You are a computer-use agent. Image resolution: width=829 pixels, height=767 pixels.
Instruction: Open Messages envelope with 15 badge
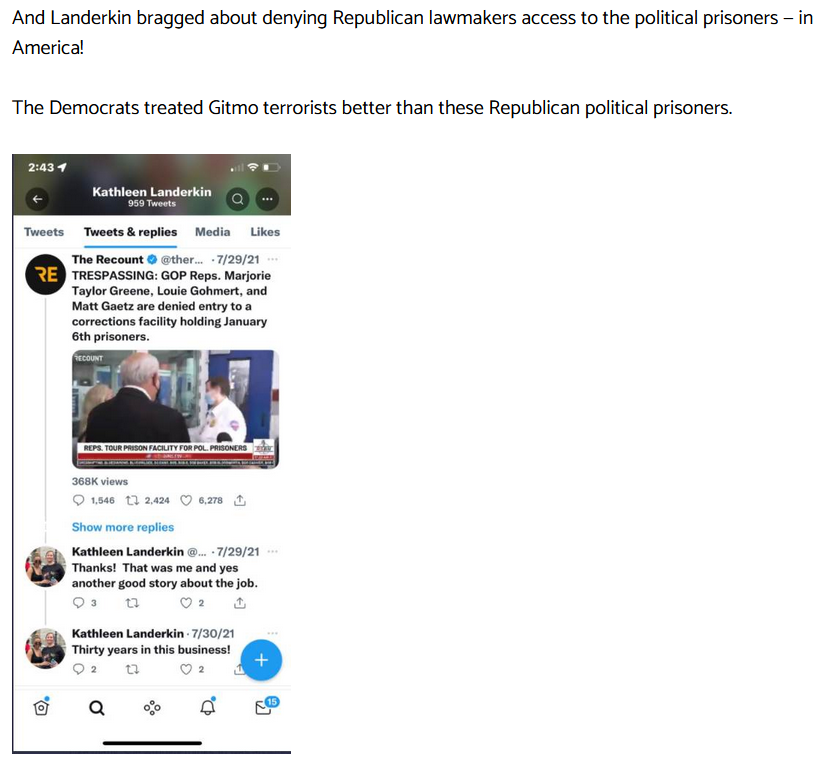[266, 706]
